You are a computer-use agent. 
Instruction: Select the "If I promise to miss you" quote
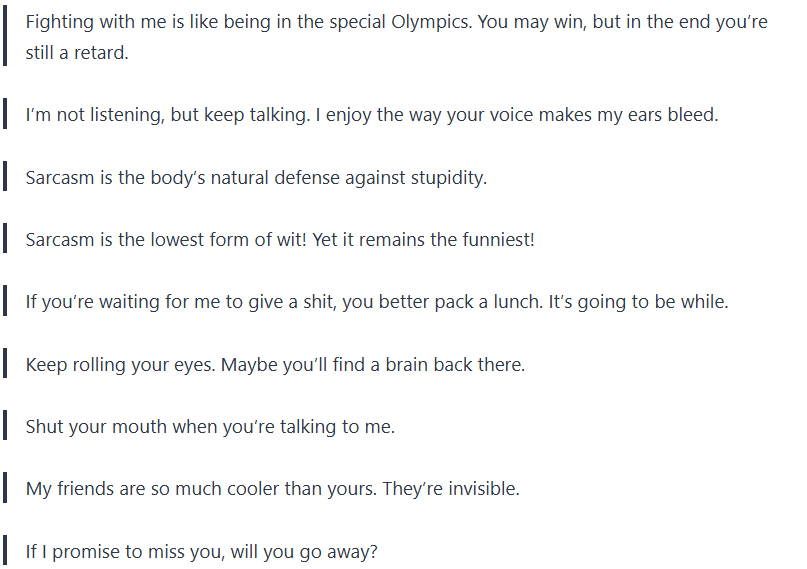point(201,551)
